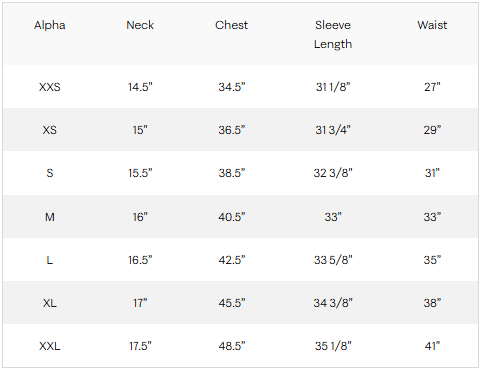
Task: Click the 14.5" neck measurement cell
Action: (x=140, y=87)
